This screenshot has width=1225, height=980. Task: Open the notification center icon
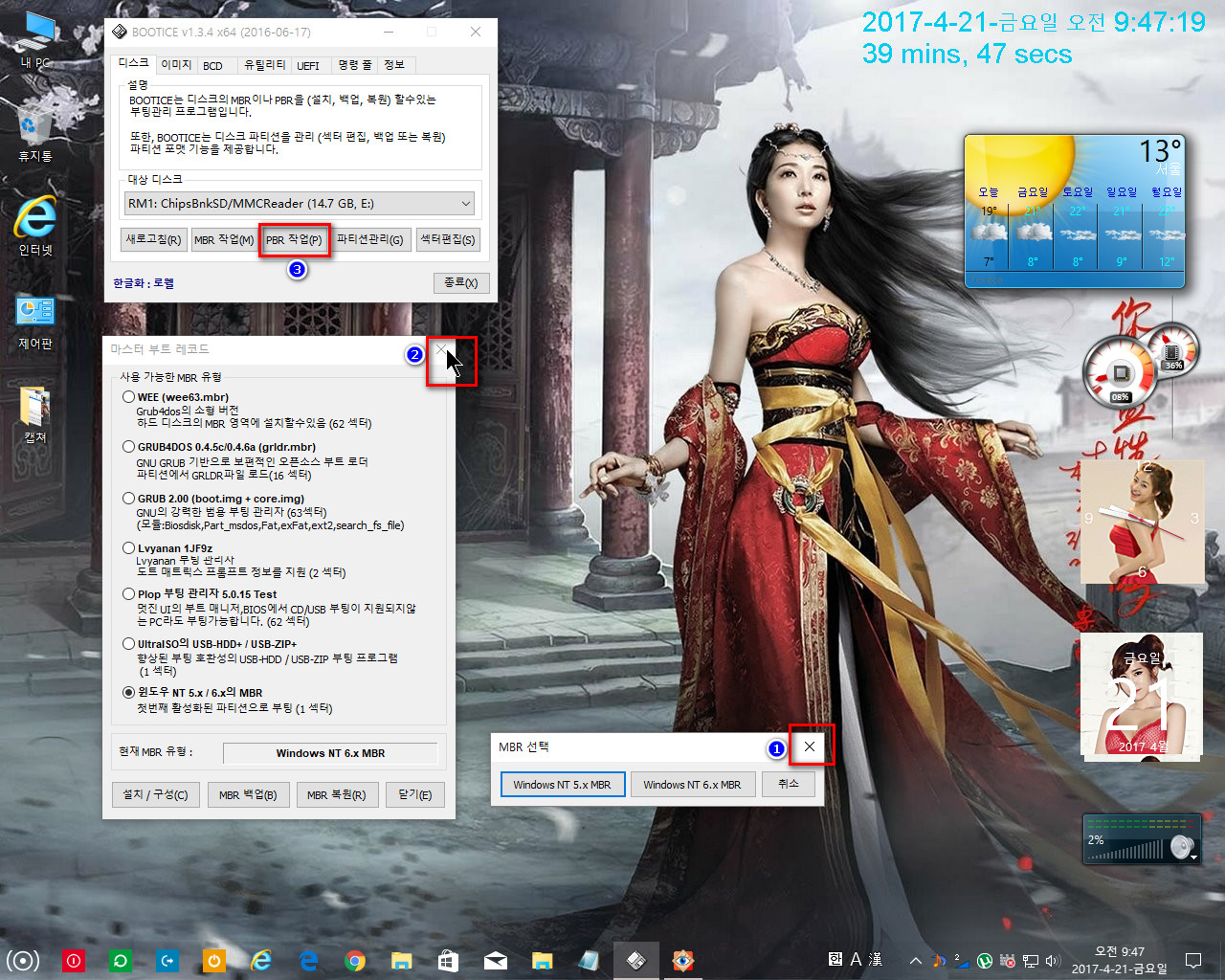coord(1193,960)
